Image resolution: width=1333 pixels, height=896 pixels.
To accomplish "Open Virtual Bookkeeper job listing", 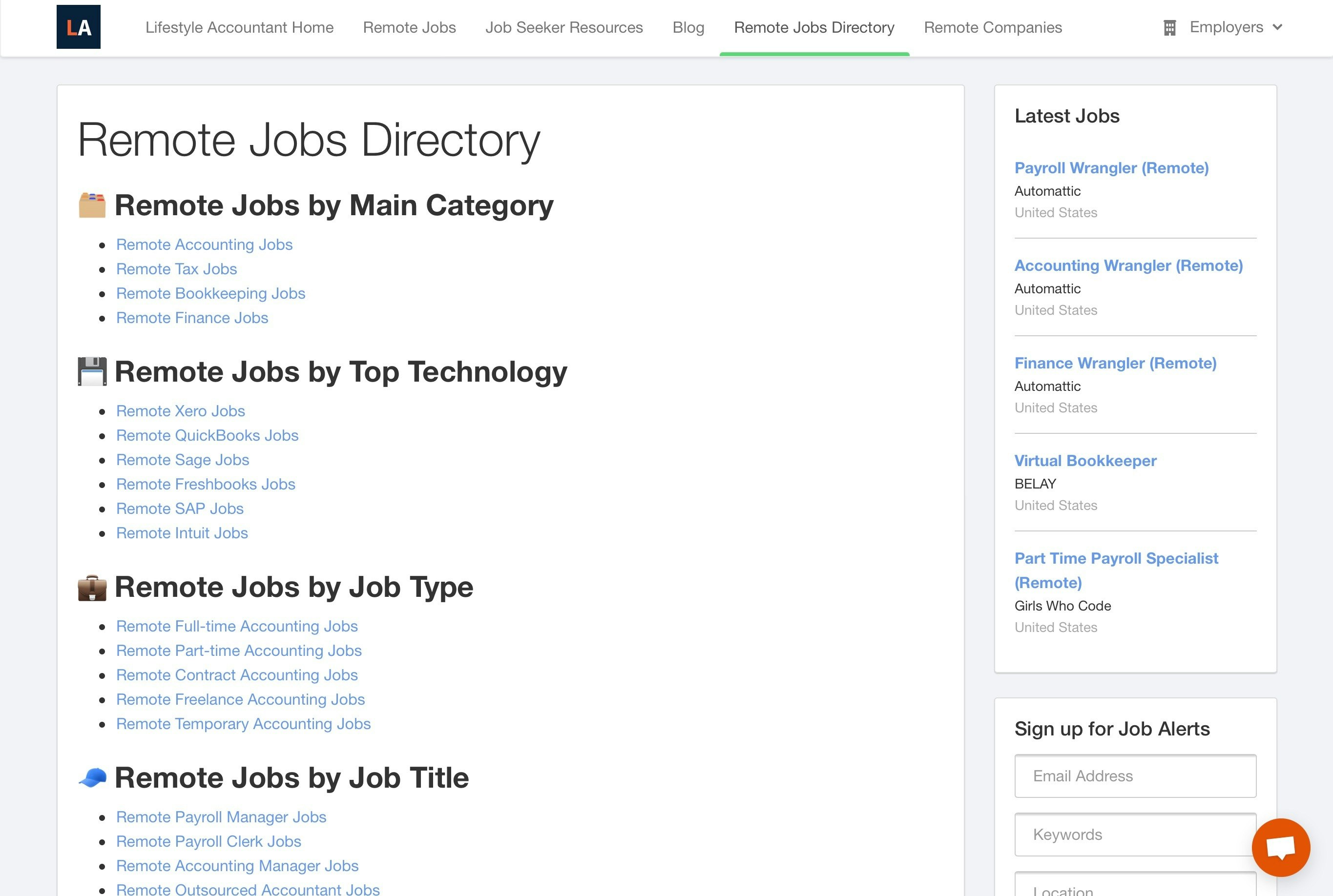I will pos(1085,461).
